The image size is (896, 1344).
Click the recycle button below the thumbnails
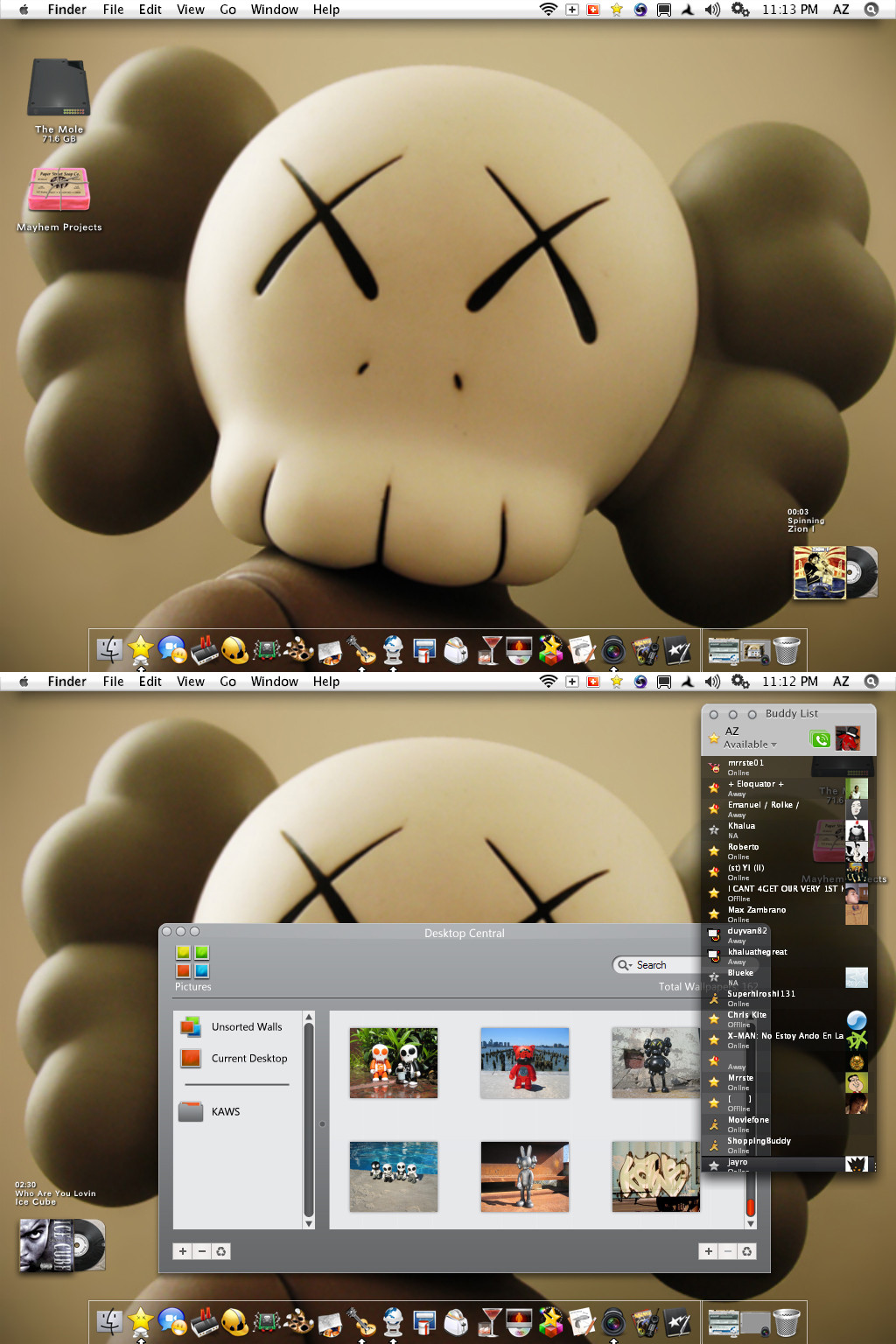(x=747, y=1252)
